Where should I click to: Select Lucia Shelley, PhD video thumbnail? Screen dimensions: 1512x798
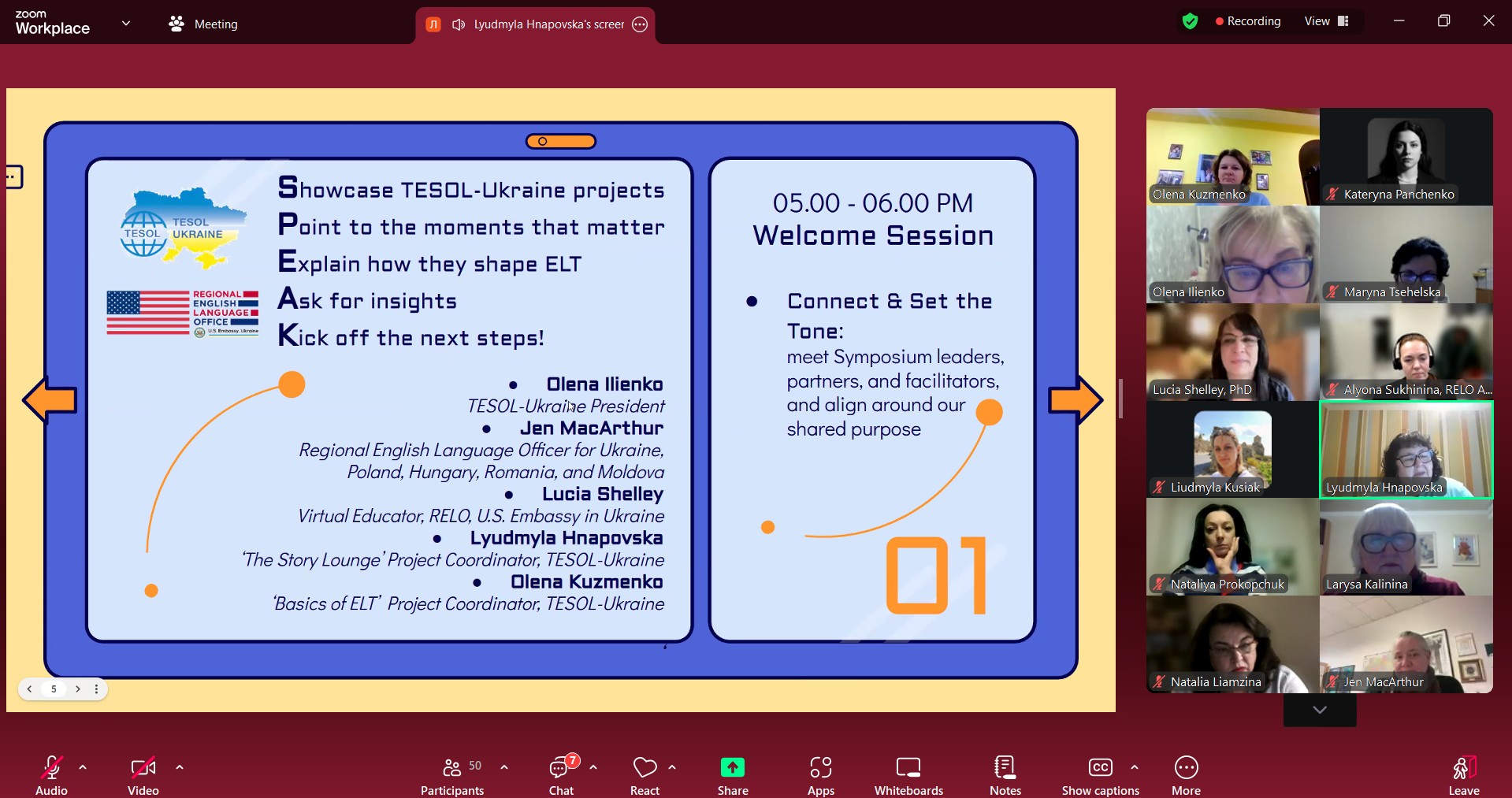[x=1232, y=352]
